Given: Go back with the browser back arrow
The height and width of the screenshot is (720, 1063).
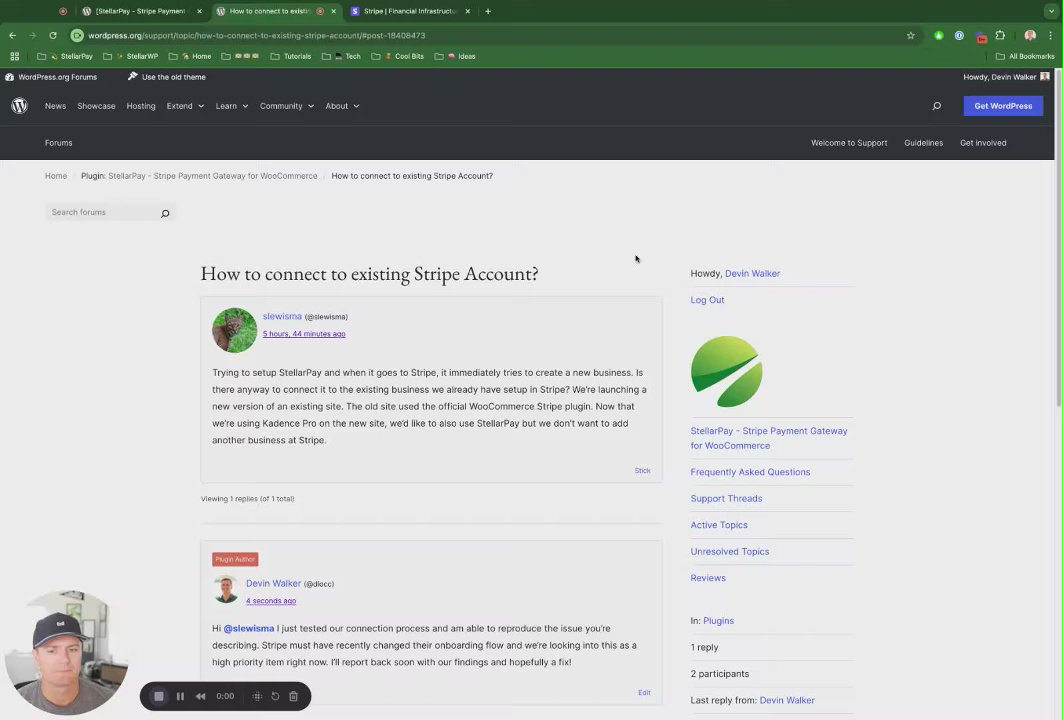Looking at the screenshot, I should coord(12,35).
